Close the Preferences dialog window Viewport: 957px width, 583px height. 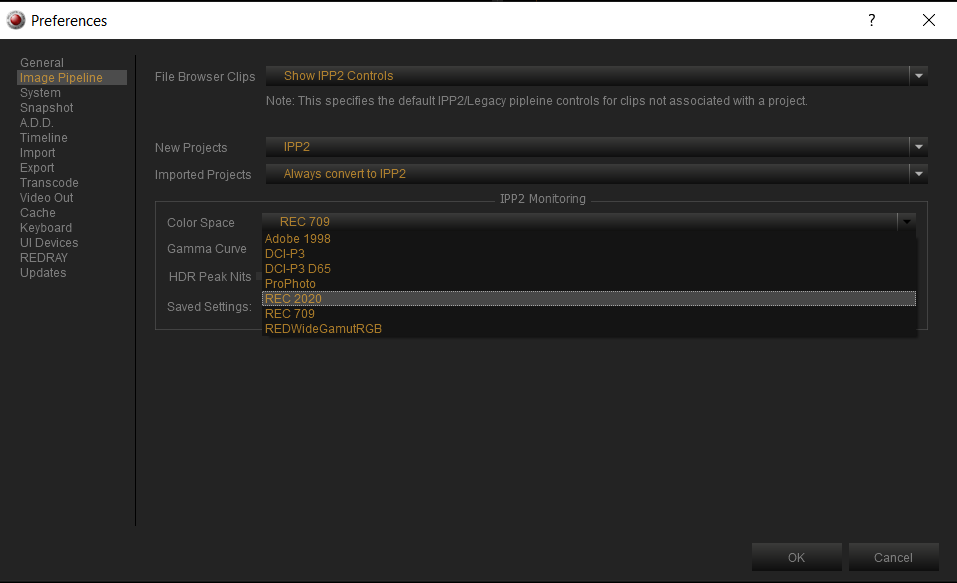coord(929,20)
